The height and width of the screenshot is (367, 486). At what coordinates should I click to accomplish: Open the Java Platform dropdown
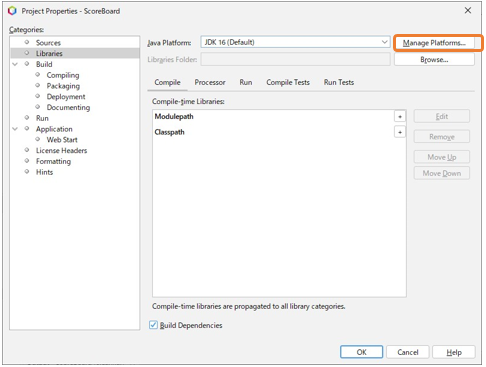(x=295, y=42)
